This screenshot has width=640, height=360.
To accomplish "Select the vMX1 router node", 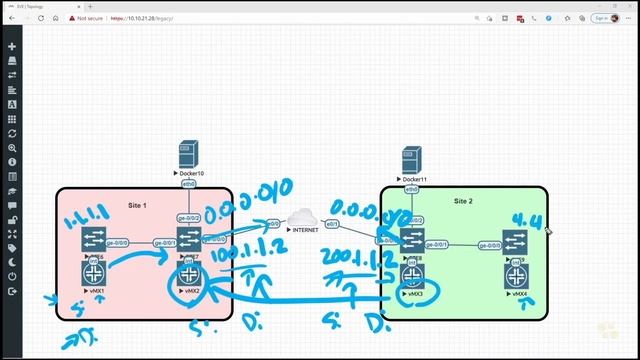I will tap(94, 273).
